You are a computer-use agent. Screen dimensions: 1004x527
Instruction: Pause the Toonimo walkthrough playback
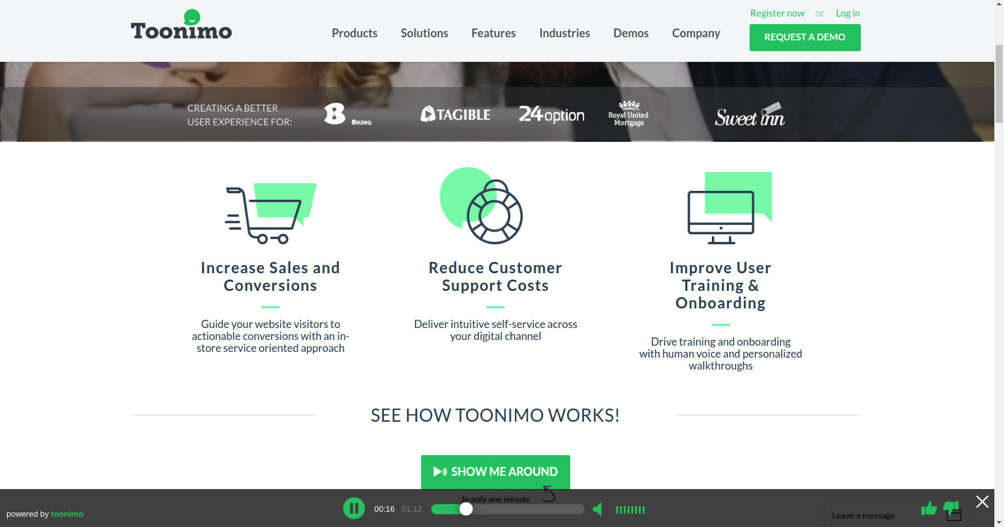(x=354, y=509)
